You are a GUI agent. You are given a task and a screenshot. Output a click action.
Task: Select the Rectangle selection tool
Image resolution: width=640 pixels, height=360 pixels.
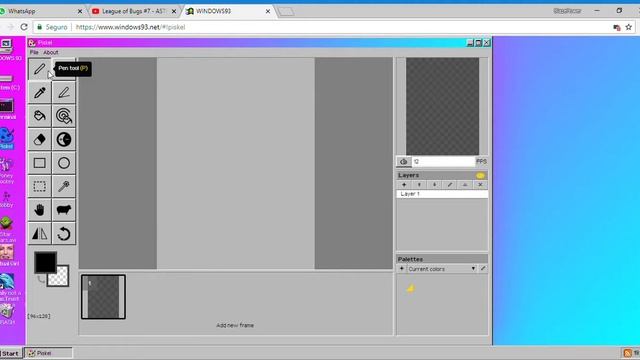(40, 187)
